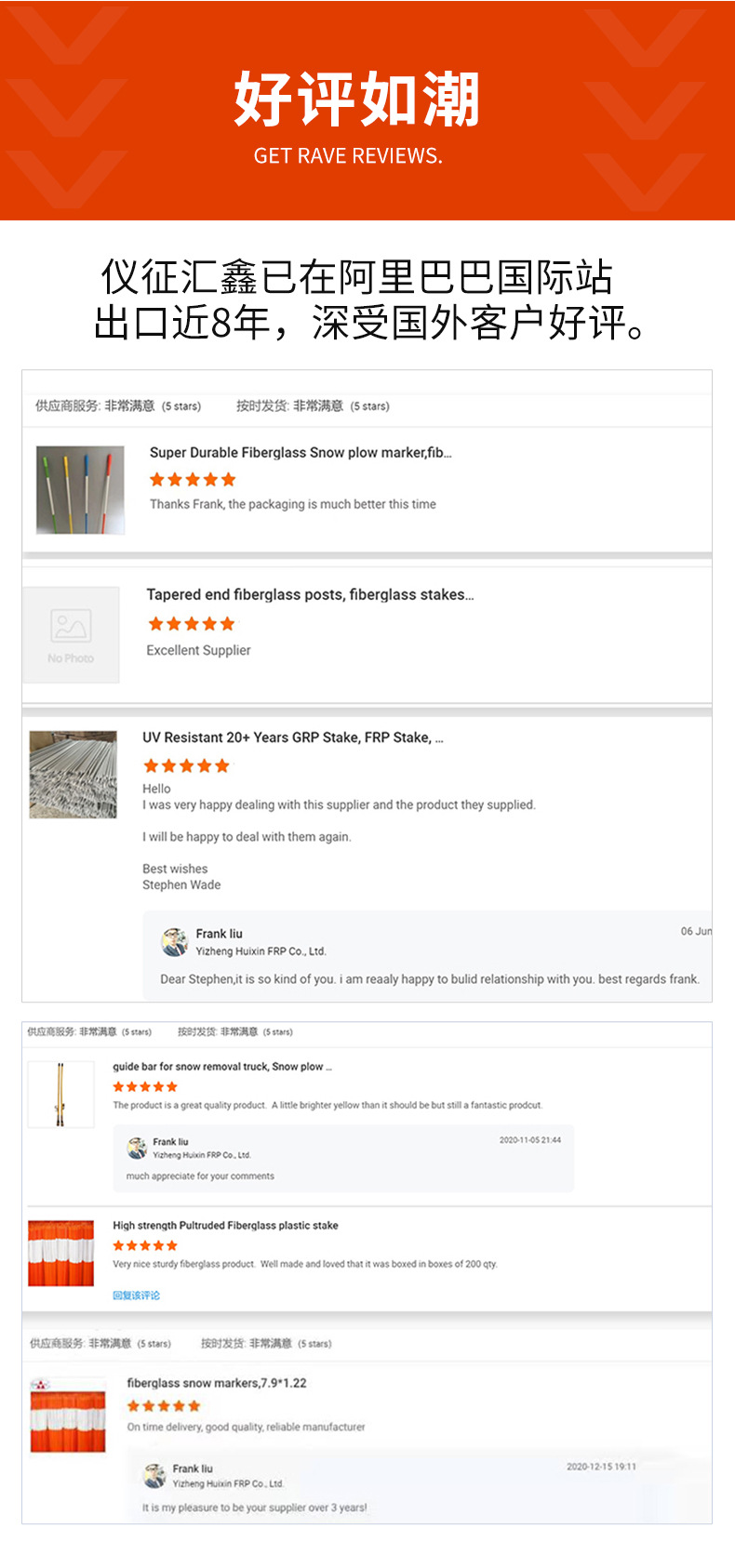The height and width of the screenshot is (1568, 735).
Task: Open the Tapered end fiberglass posts title
Action: pyautogui.click(x=310, y=595)
